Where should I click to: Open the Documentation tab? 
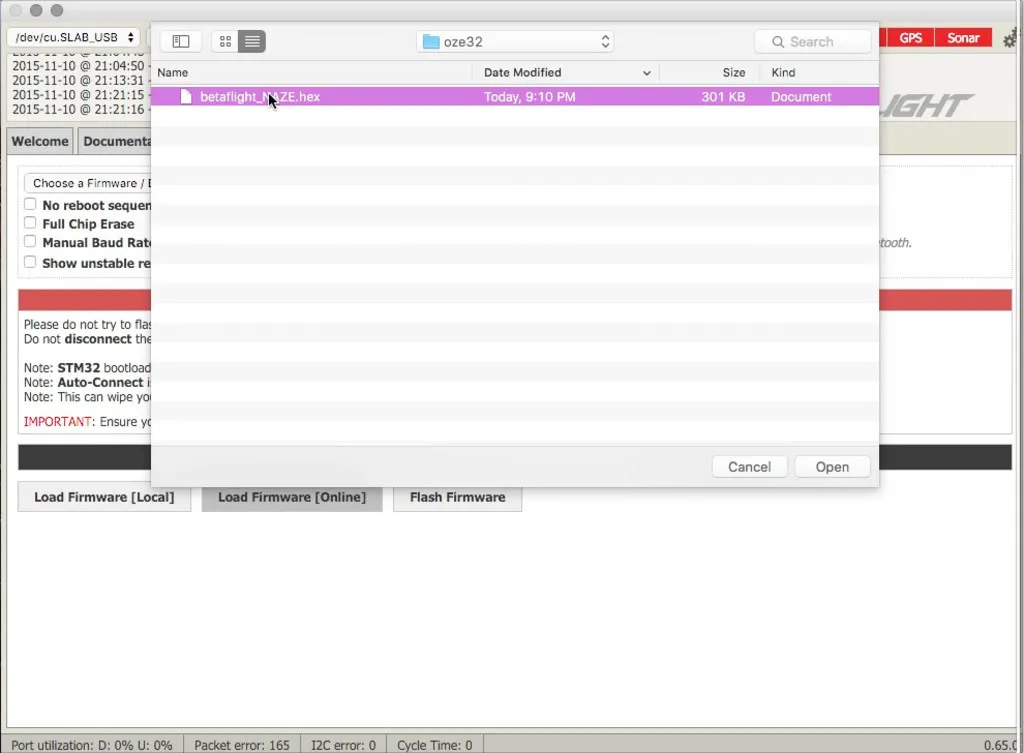coord(116,141)
